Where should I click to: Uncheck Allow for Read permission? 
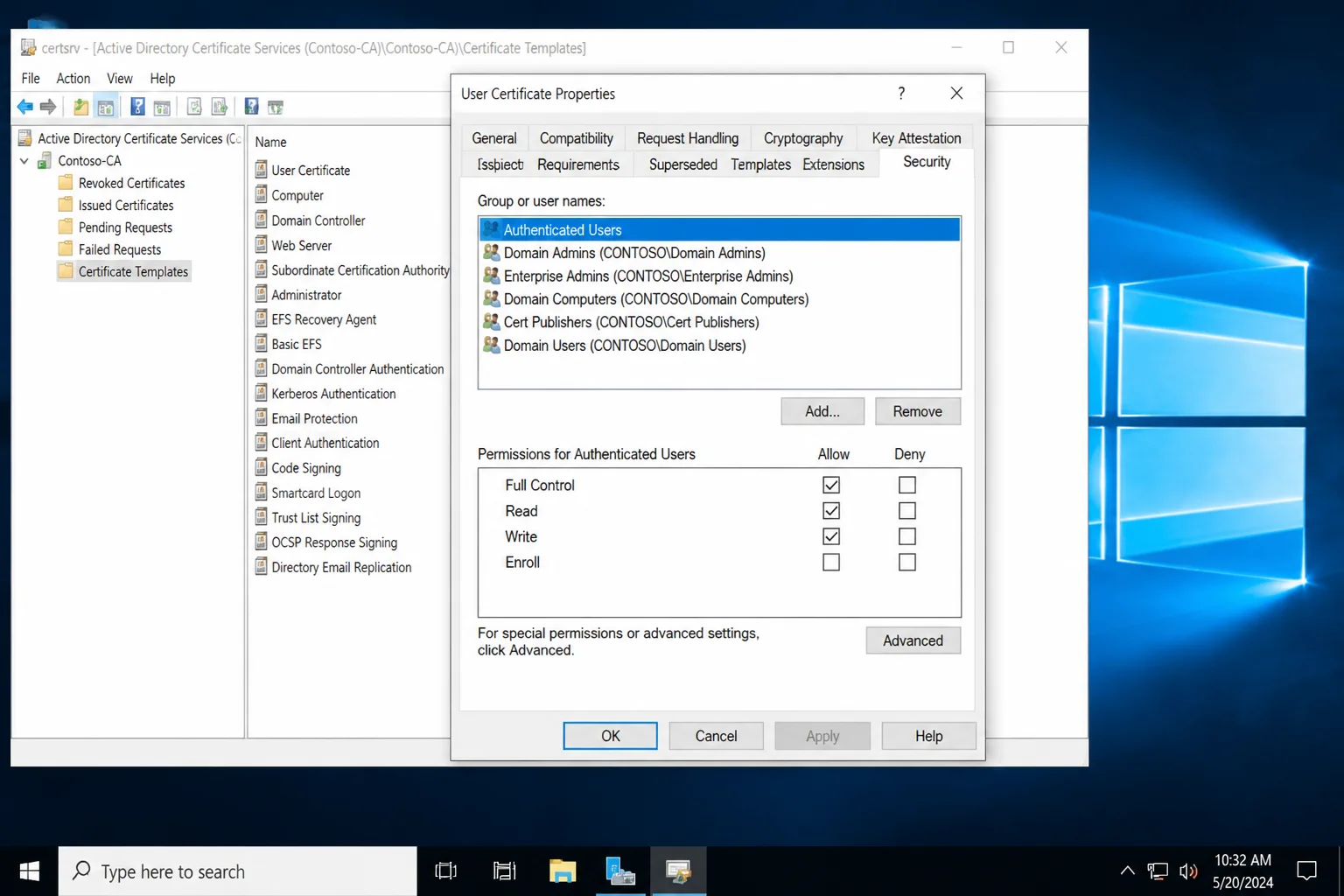coord(831,510)
